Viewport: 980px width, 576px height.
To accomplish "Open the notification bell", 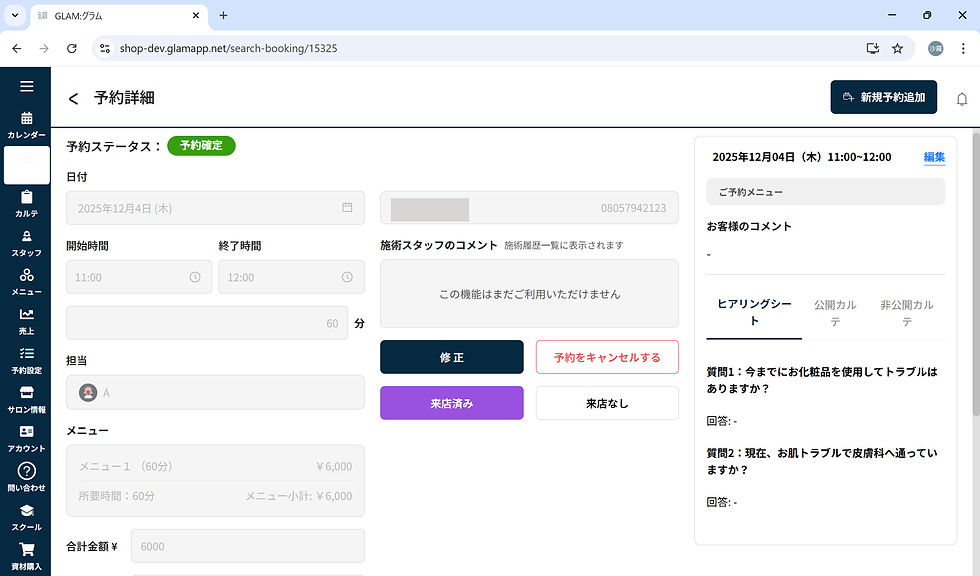I will pyautogui.click(x=962, y=99).
